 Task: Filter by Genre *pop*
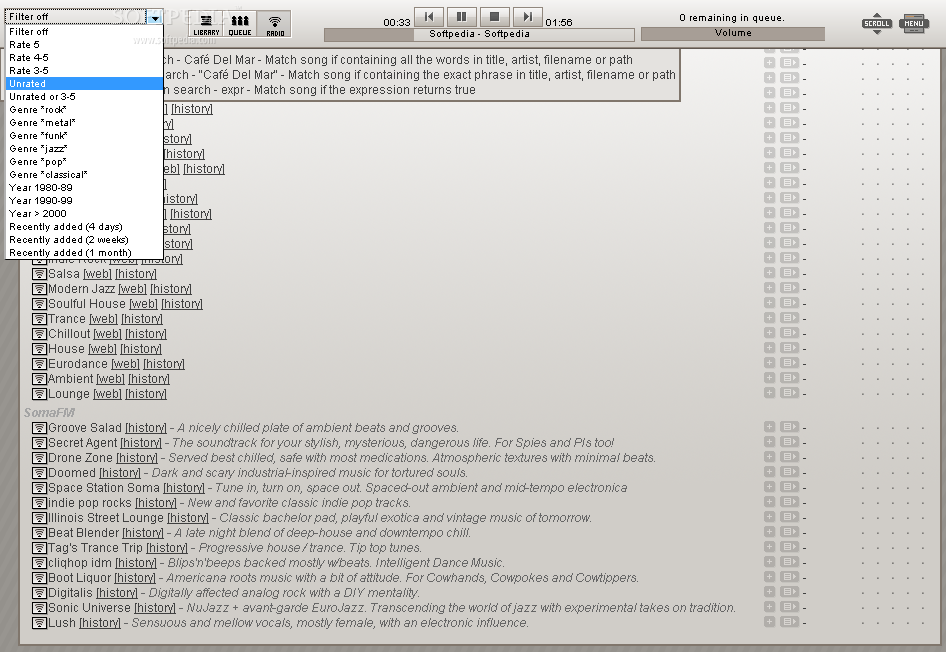(x=84, y=162)
